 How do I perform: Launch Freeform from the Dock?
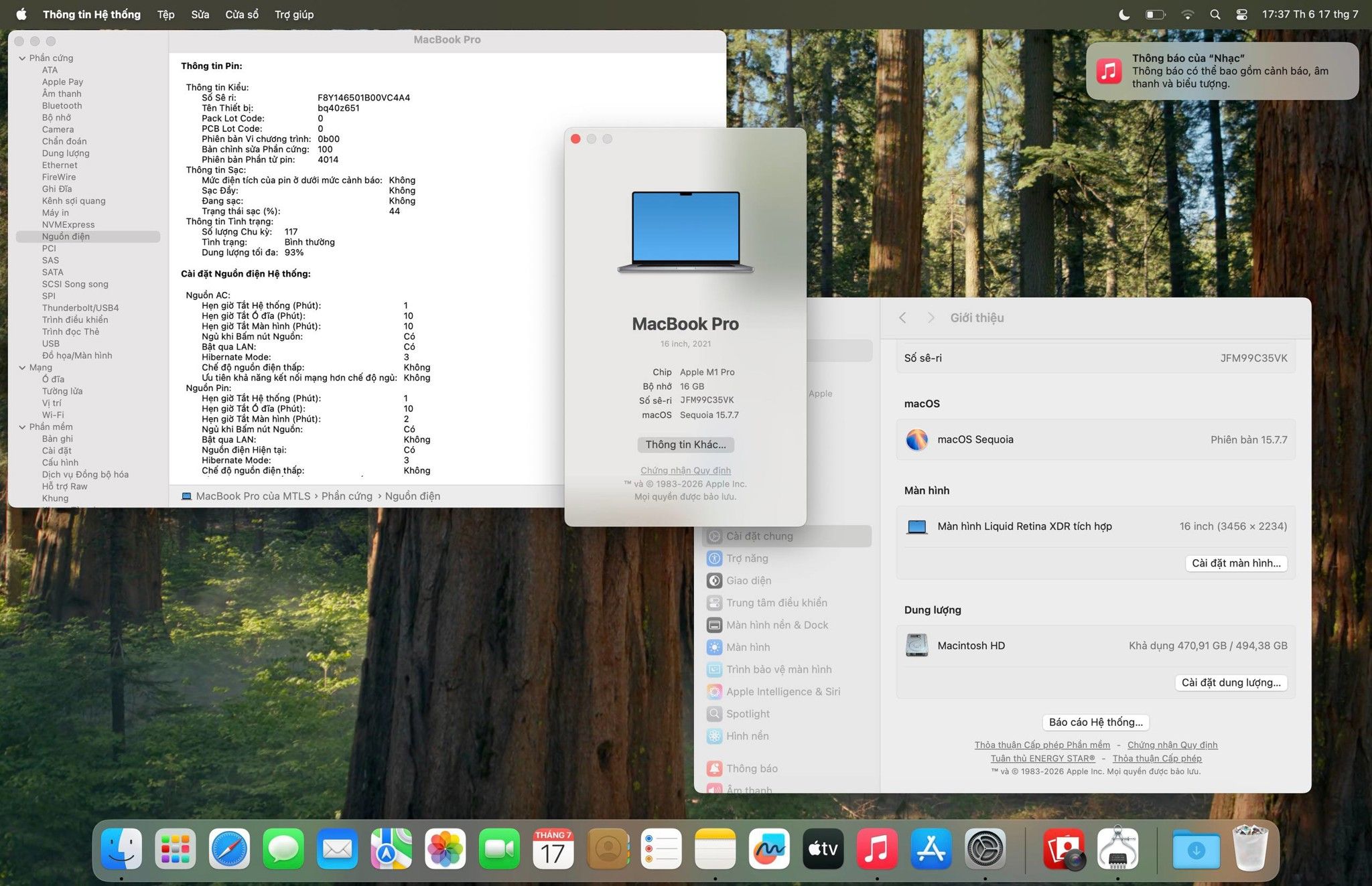point(769,848)
